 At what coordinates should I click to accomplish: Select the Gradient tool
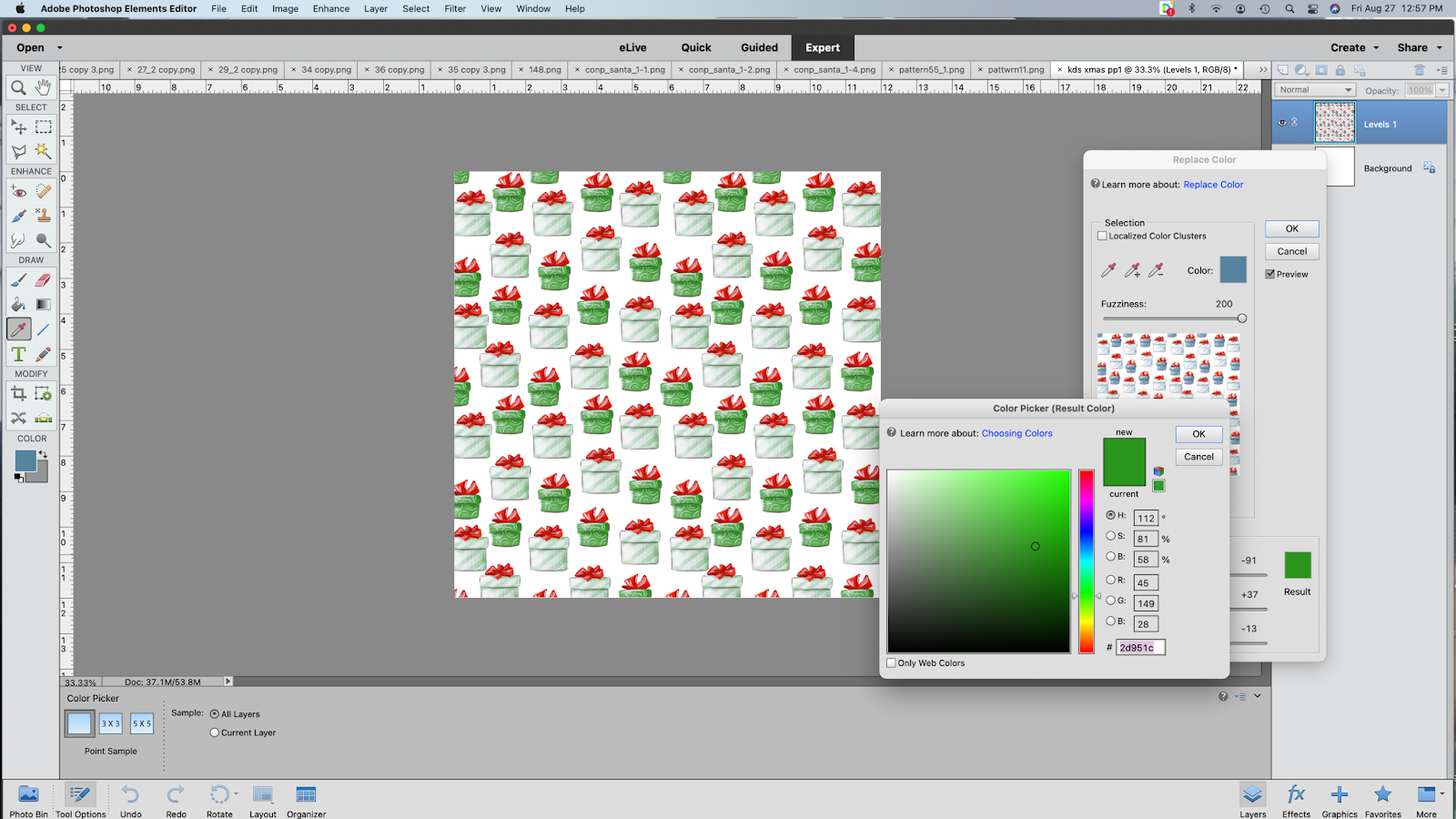tap(43, 305)
